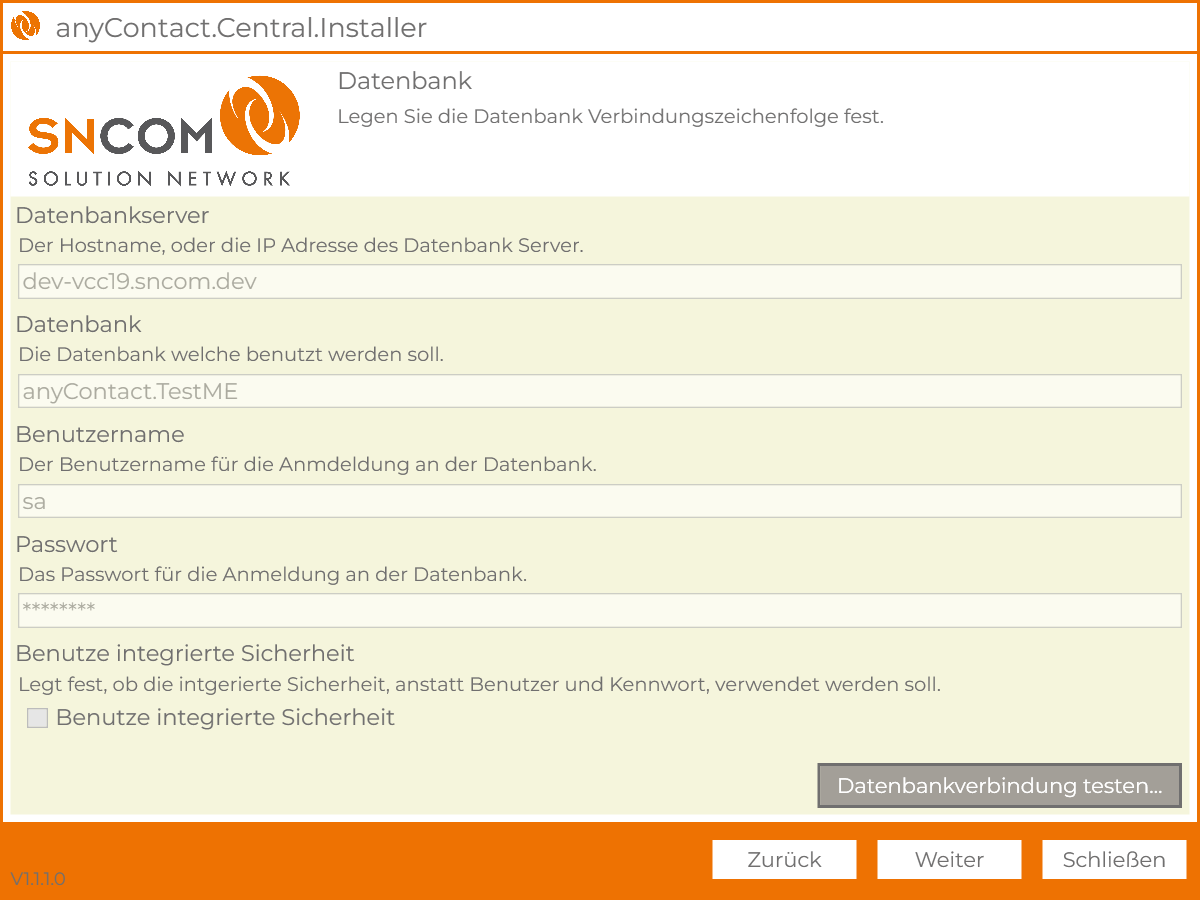
Task: Click the V1.1.1.0 version label
Action: [x=38, y=879]
